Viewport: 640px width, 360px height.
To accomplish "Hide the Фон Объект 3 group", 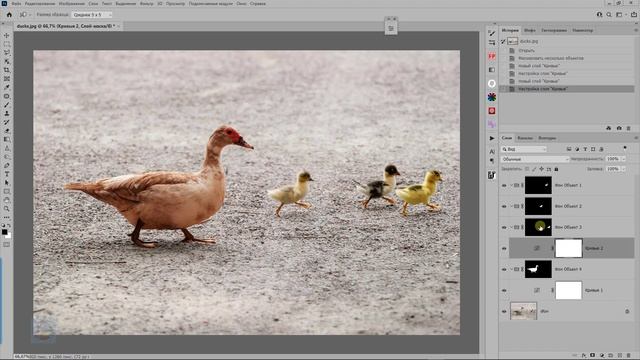I will (504, 227).
